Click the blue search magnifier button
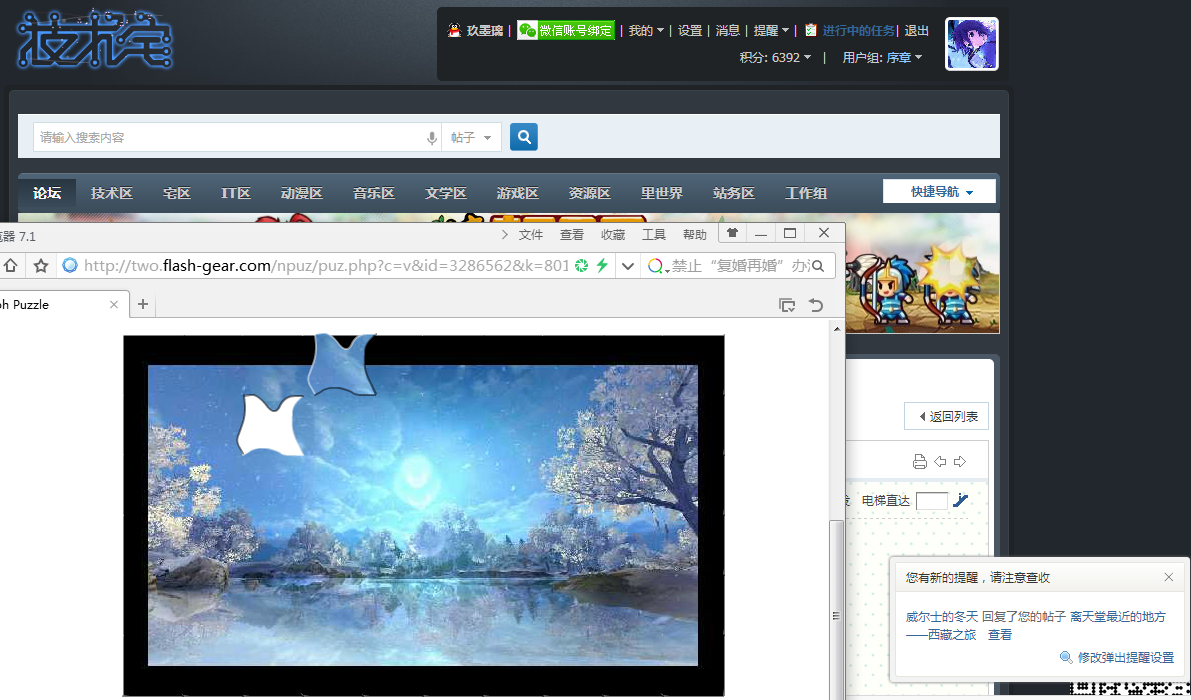1191x700 pixels. [x=524, y=137]
